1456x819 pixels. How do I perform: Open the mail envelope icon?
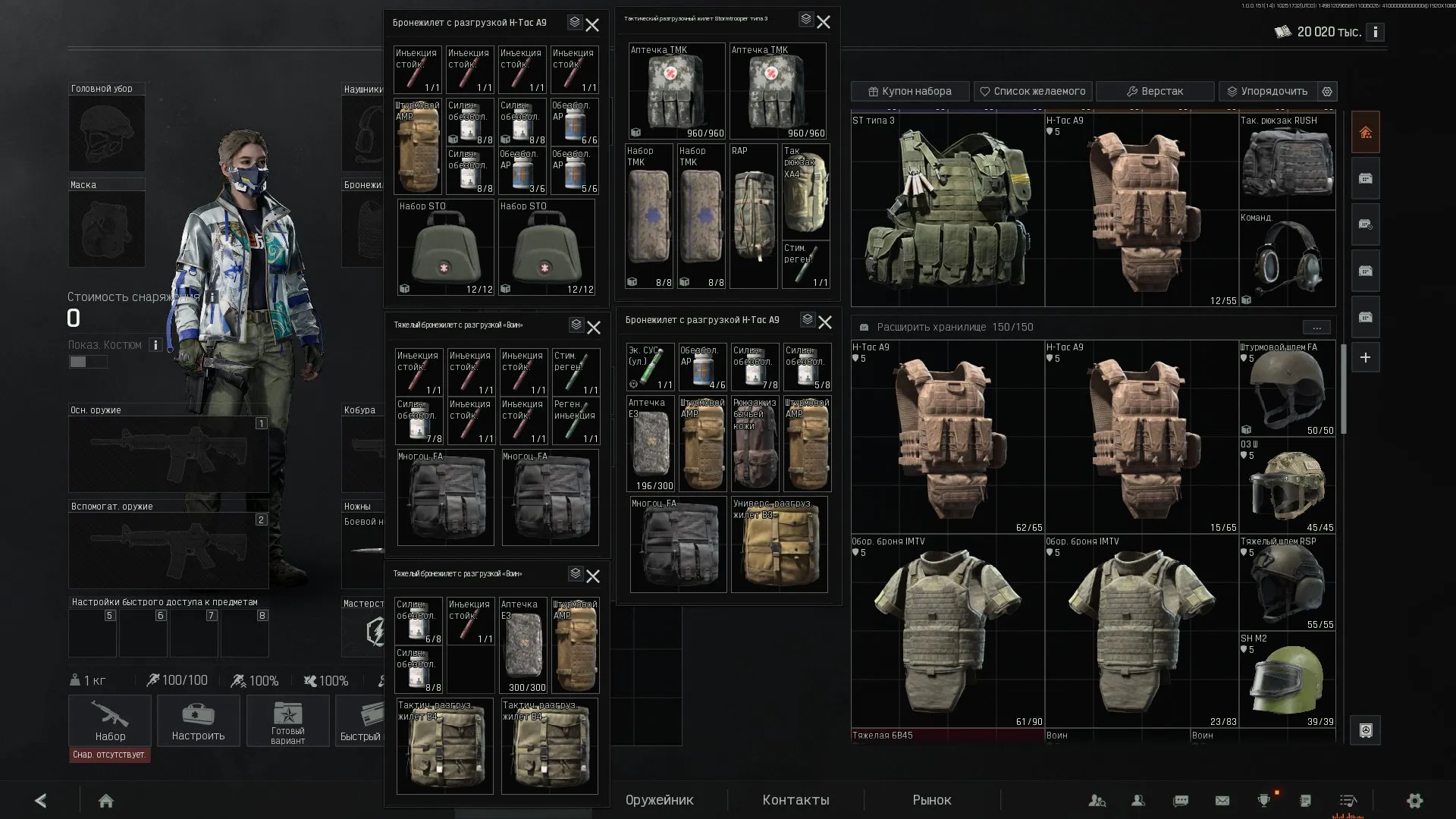[1222, 800]
